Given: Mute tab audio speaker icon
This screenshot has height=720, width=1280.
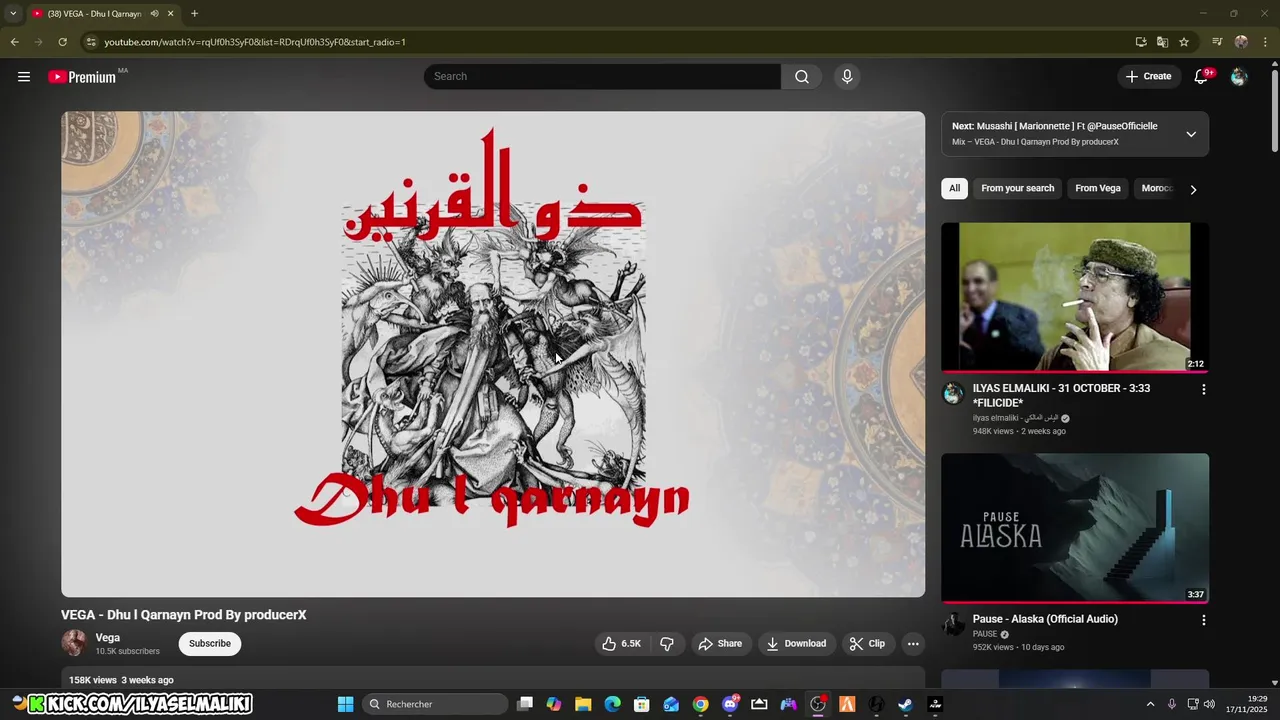Looking at the screenshot, I should (x=154, y=14).
